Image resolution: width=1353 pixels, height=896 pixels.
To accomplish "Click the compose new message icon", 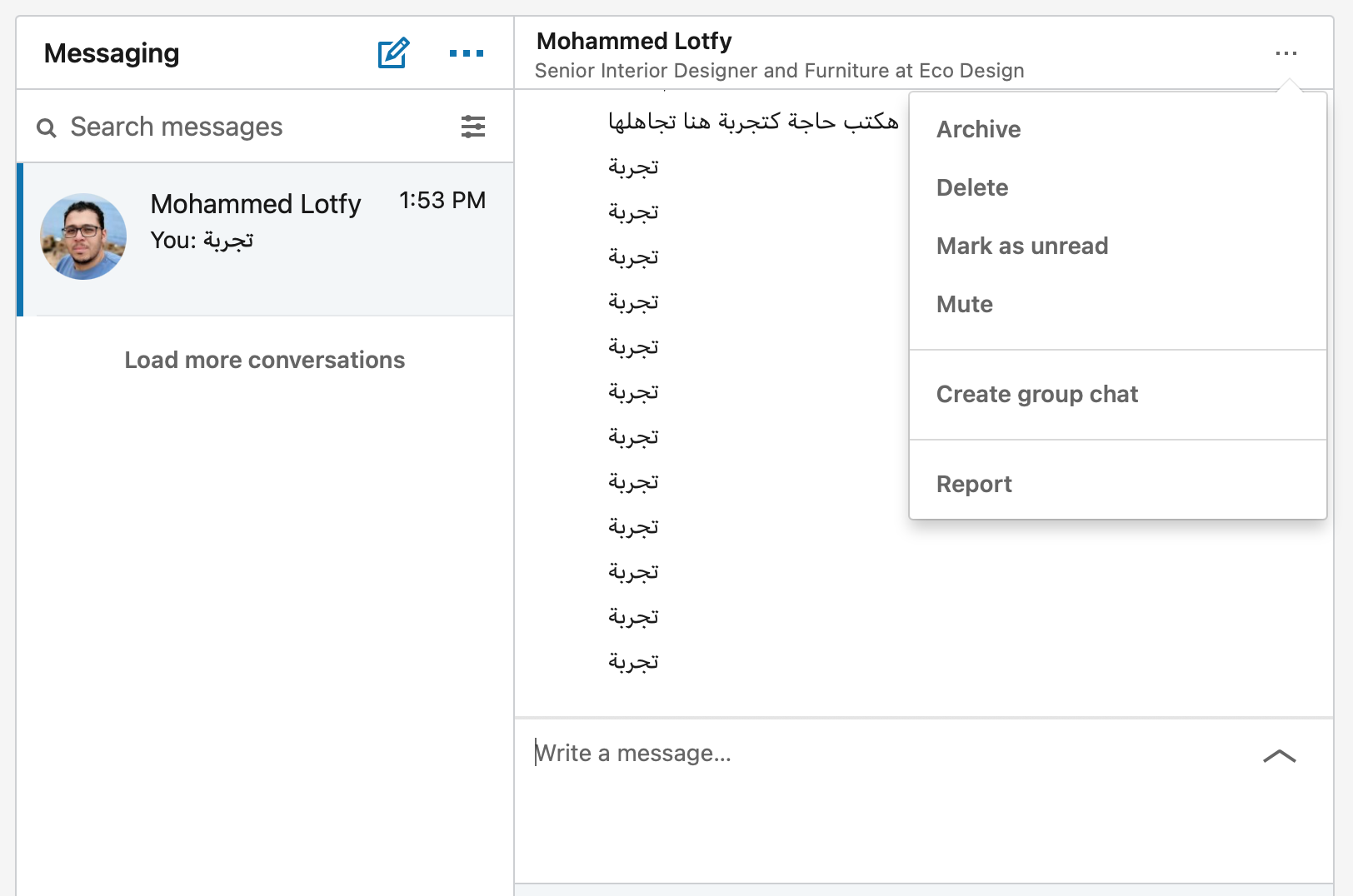I will pyautogui.click(x=393, y=53).
